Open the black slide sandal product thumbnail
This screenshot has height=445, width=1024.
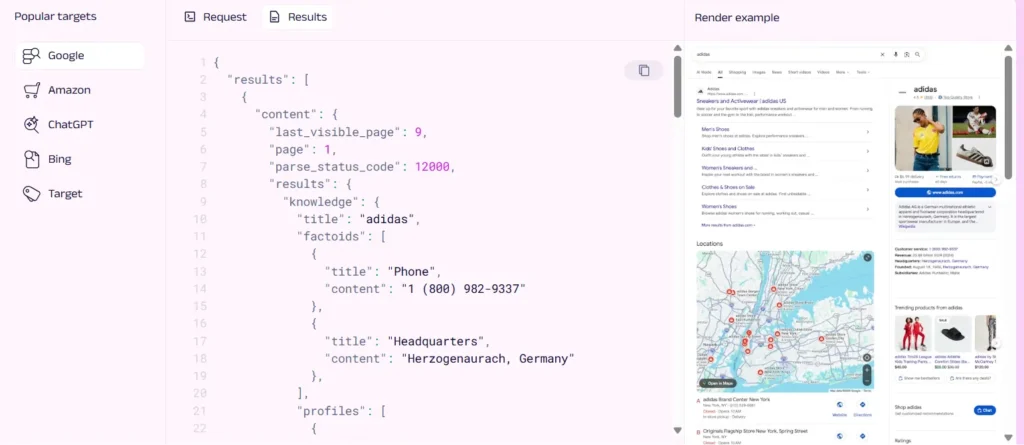(952, 334)
